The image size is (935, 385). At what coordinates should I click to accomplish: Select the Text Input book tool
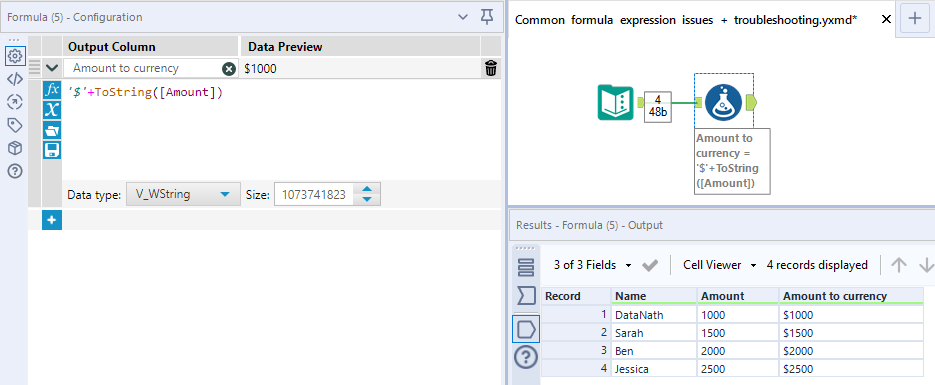pyautogui.click(x=615, y=103)
